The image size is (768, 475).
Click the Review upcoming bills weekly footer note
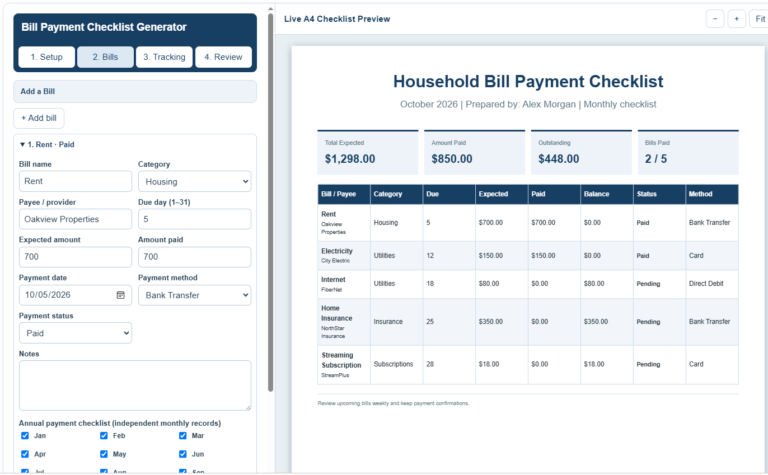coord(393,404)
